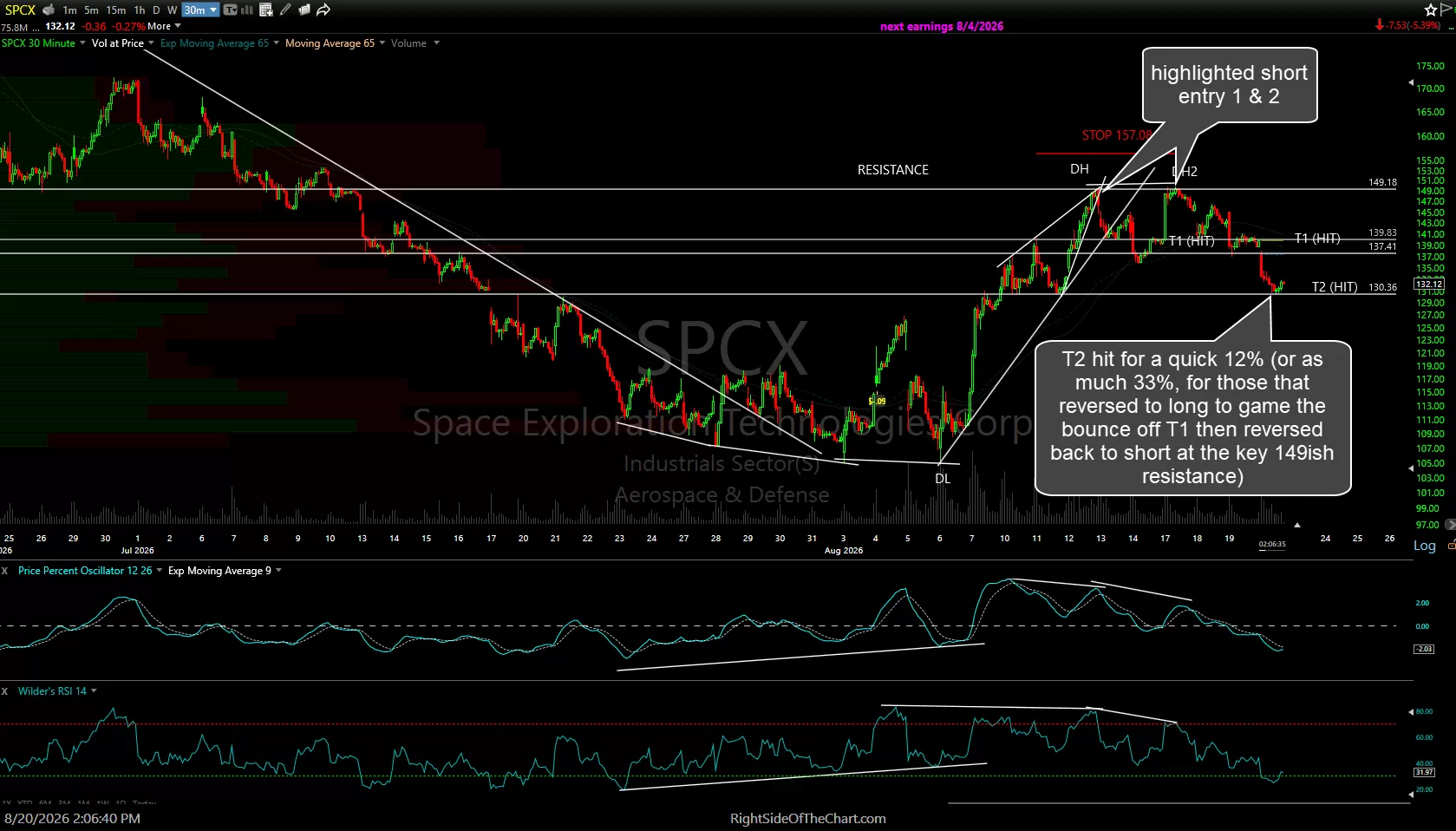Open the 30m timeframe dropdown
The image size is (1456, 831).
pyautogui.click(x=199, y=10)
